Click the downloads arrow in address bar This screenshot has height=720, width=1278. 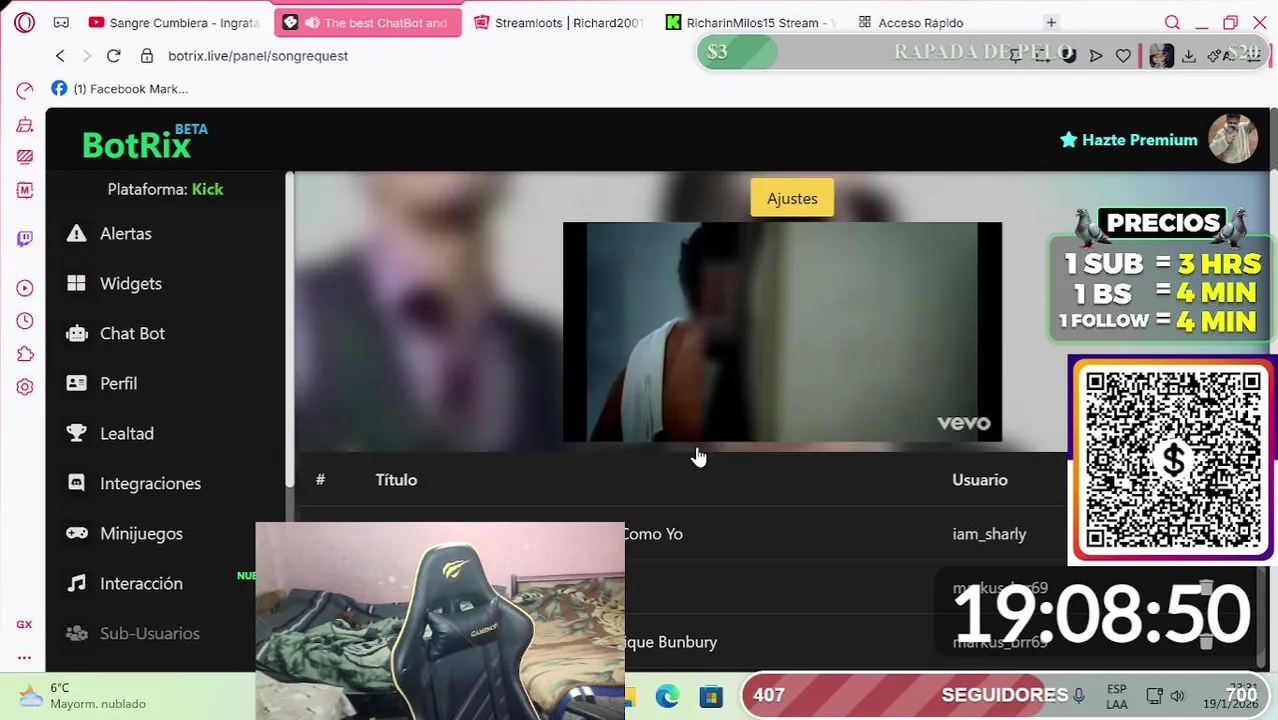(1189, 56)
